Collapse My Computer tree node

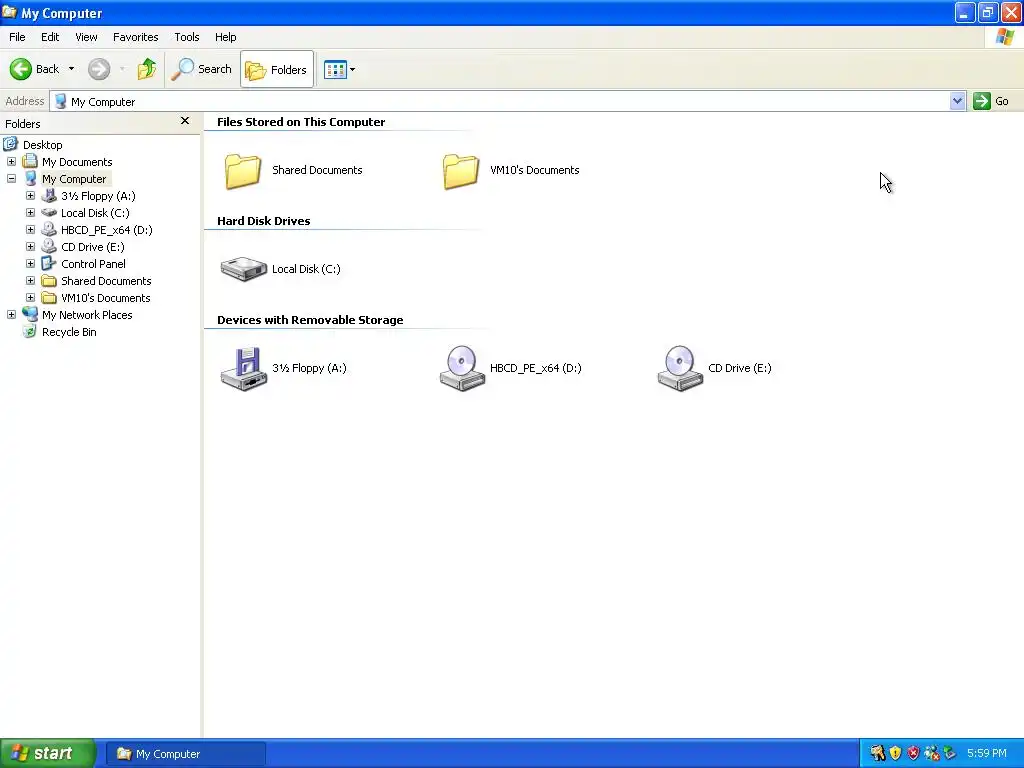[x=11, y=178]
